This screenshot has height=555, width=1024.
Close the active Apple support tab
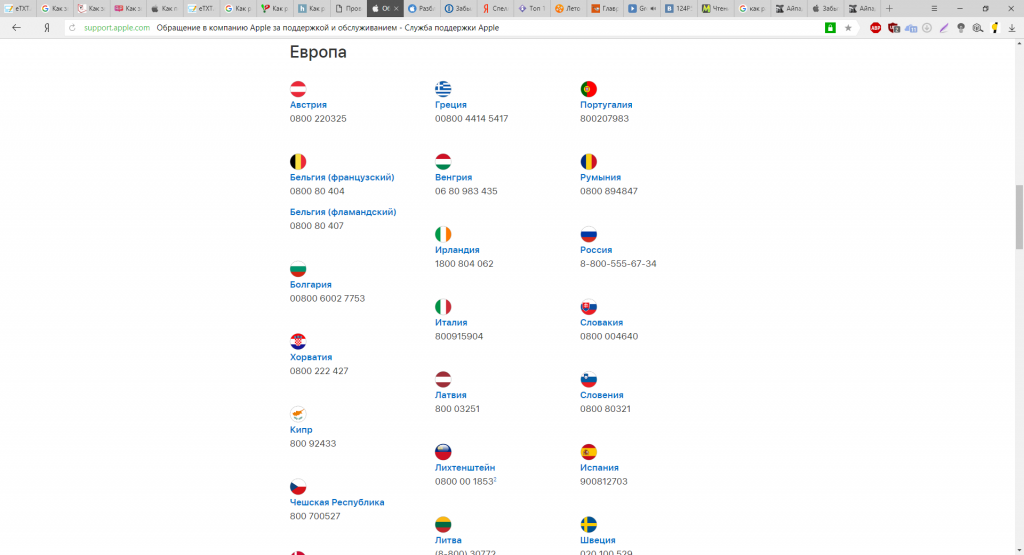tap(397, 8)
